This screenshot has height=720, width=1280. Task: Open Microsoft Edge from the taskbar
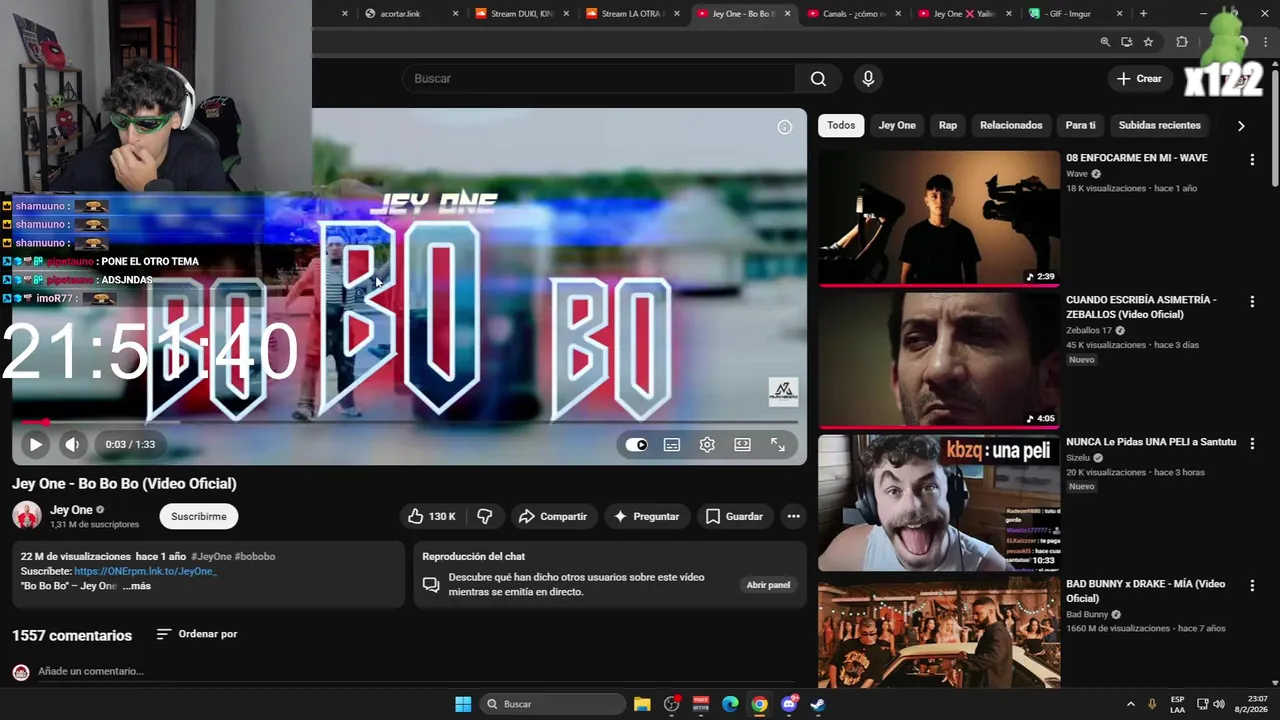click(x=730, y=704)
